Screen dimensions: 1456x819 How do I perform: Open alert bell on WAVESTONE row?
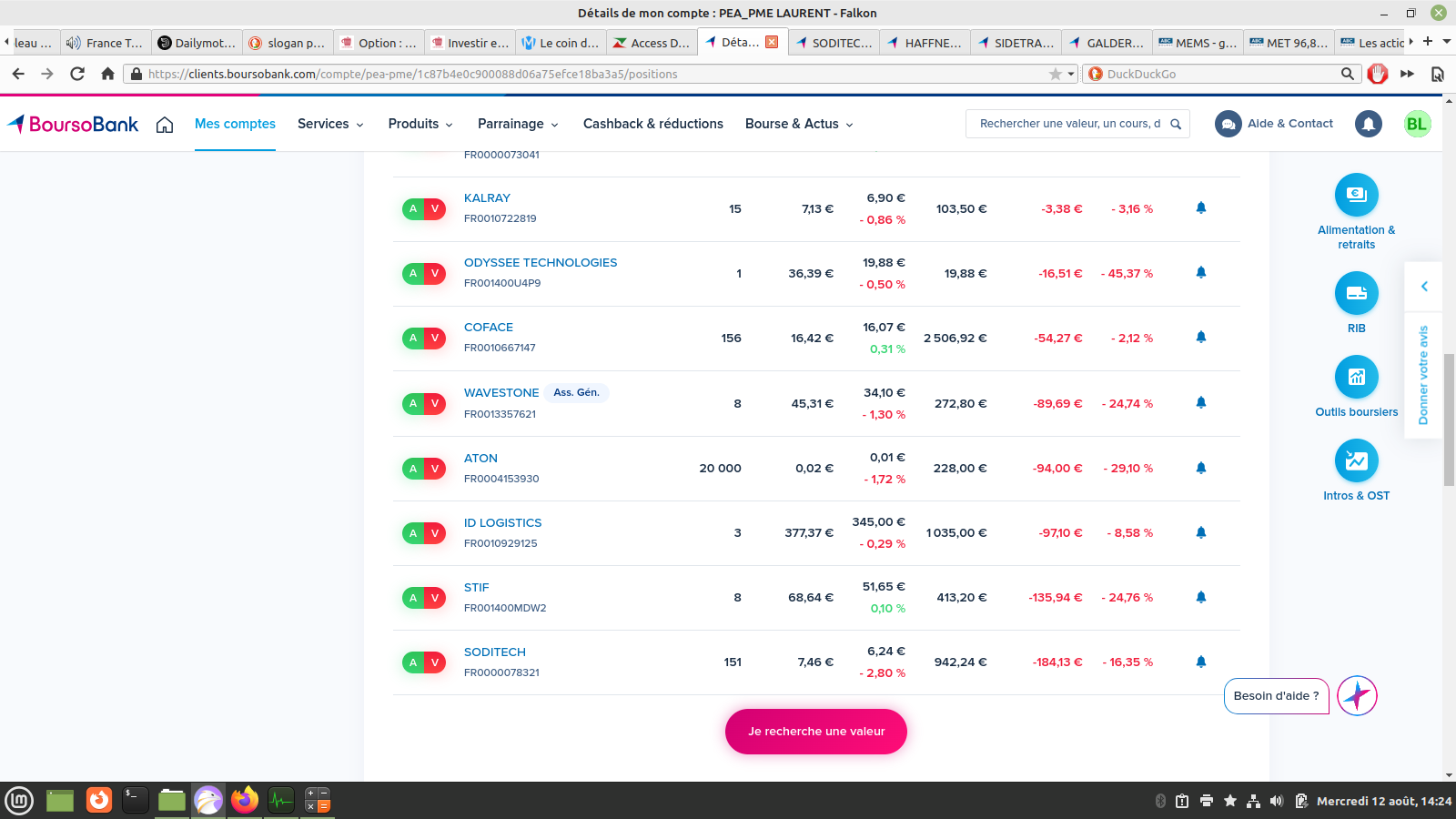tap(1200, 402)
